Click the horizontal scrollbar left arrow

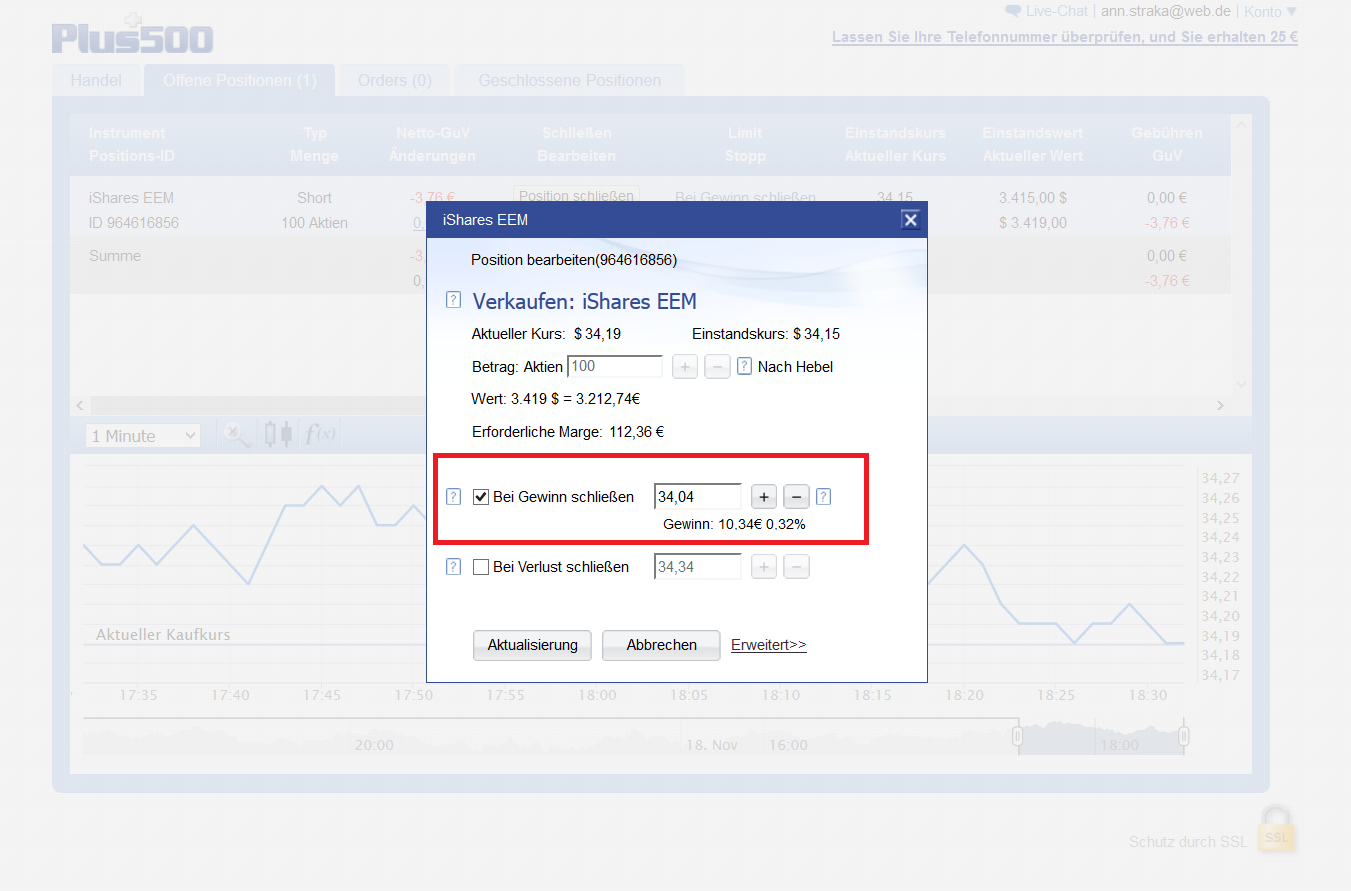(80, 405)
